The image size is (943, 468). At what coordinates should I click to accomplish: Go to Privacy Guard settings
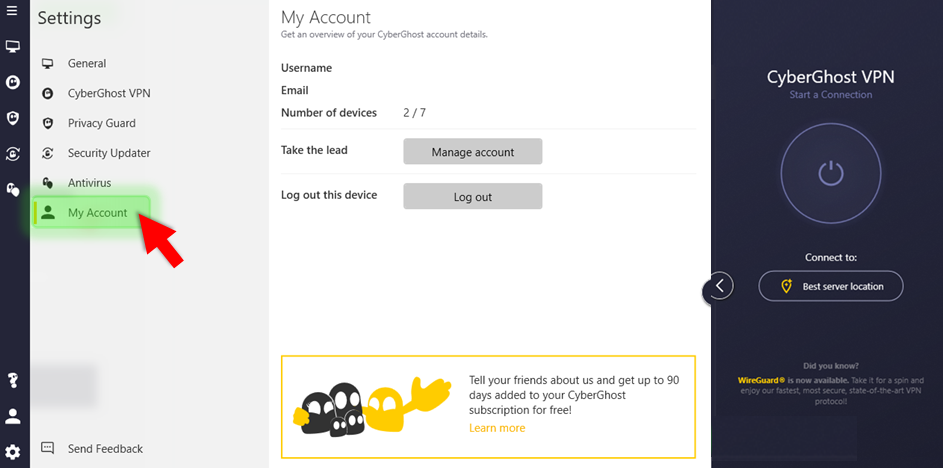101,124
